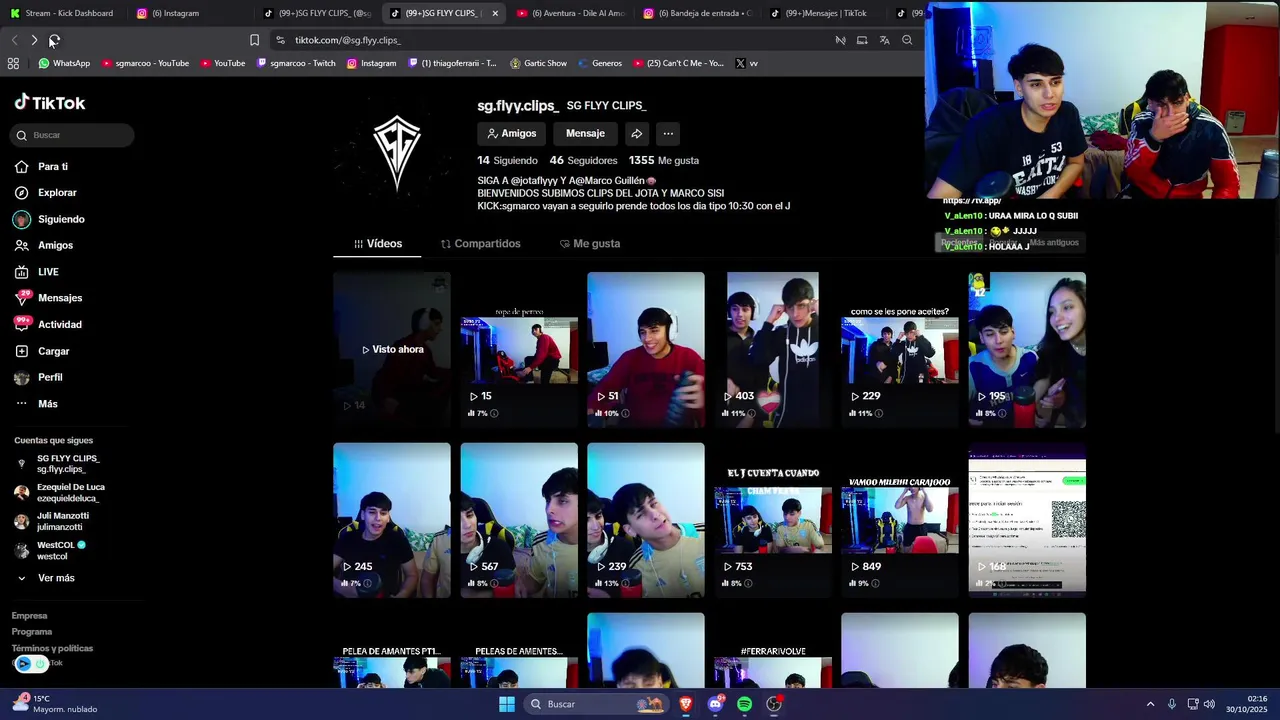Click Cargar to upload a video

[x=42, y=351]
